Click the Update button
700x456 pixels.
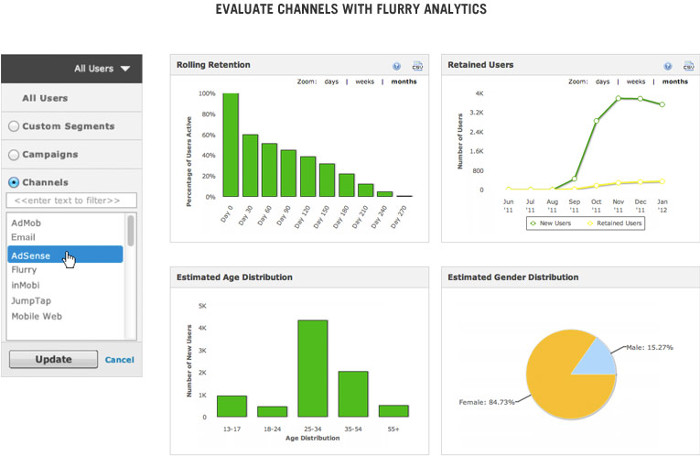[54, 359]
